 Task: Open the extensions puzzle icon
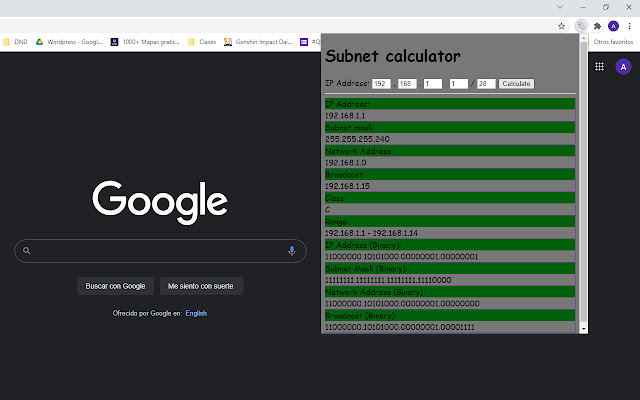597,26
